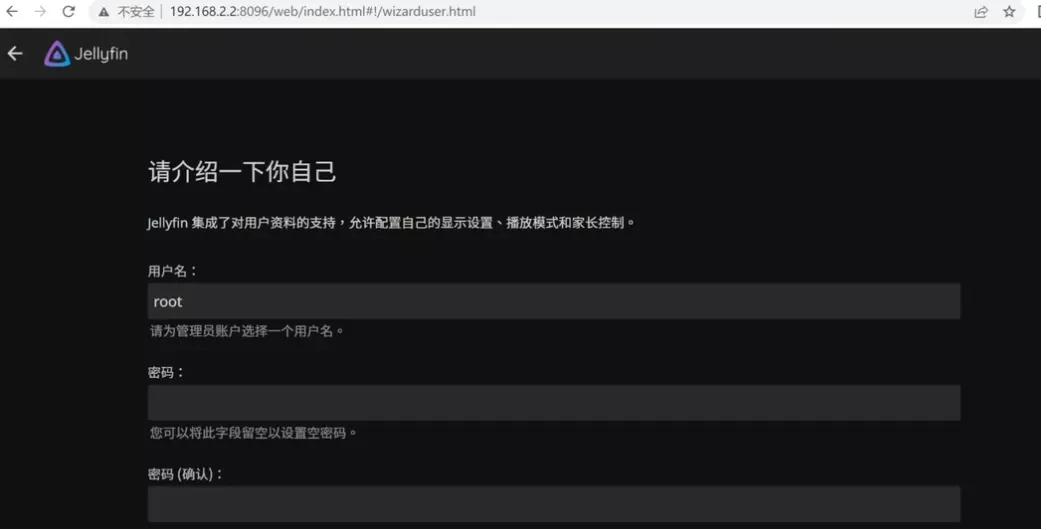
Task: Select the URL 192.168.2.2:8096 address field
Action: click(x=323, y=11)
